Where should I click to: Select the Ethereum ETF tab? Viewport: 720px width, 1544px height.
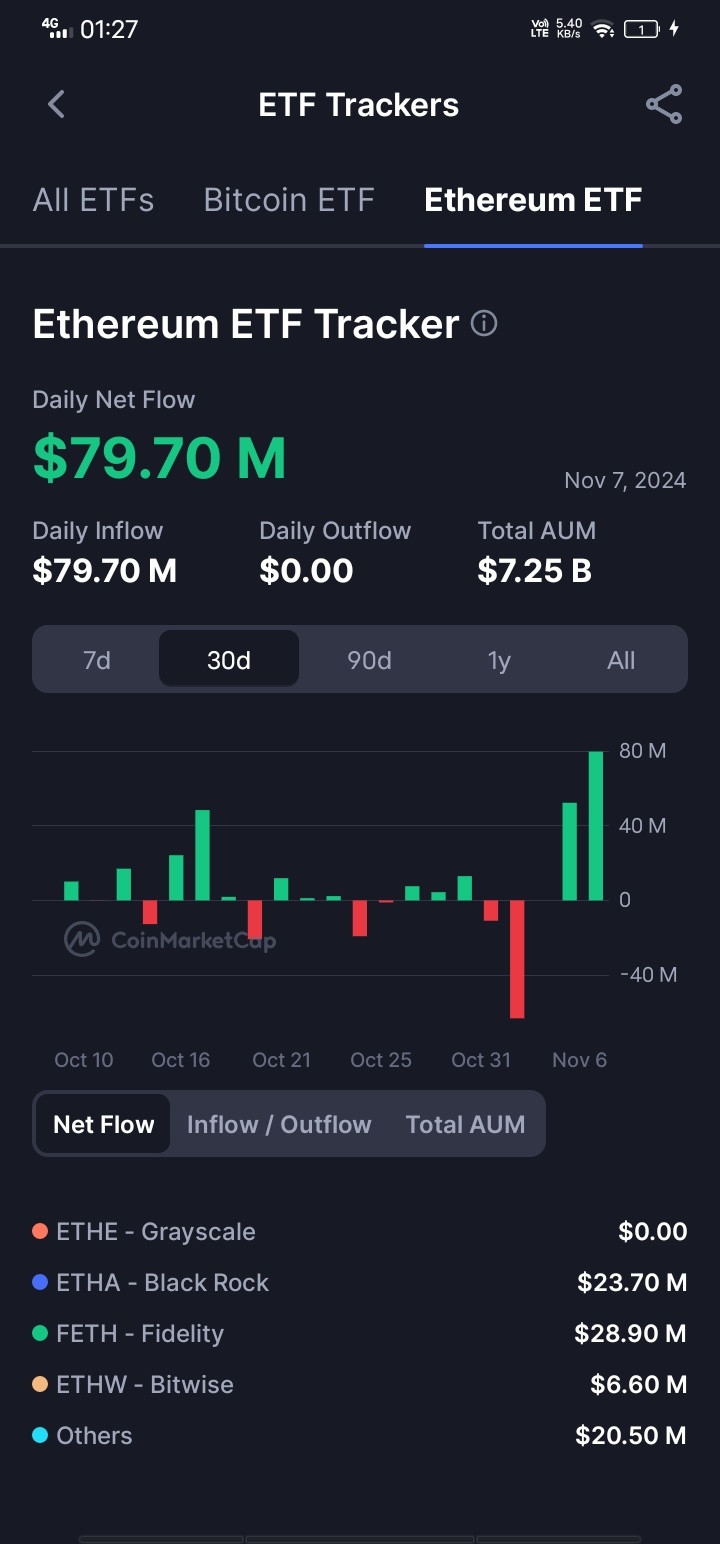click(x=533, y=199)
